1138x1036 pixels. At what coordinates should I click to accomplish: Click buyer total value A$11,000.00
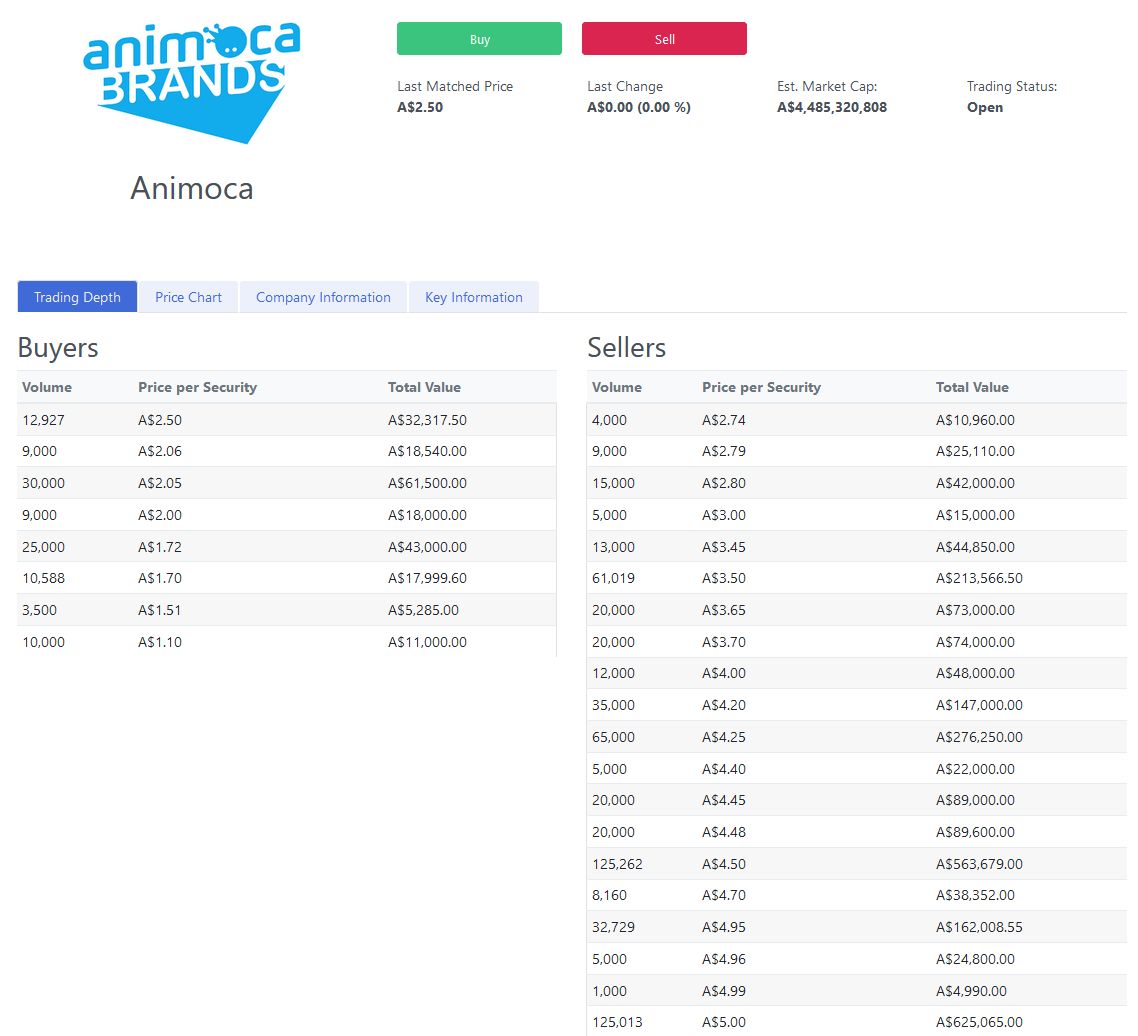[427, 642]
